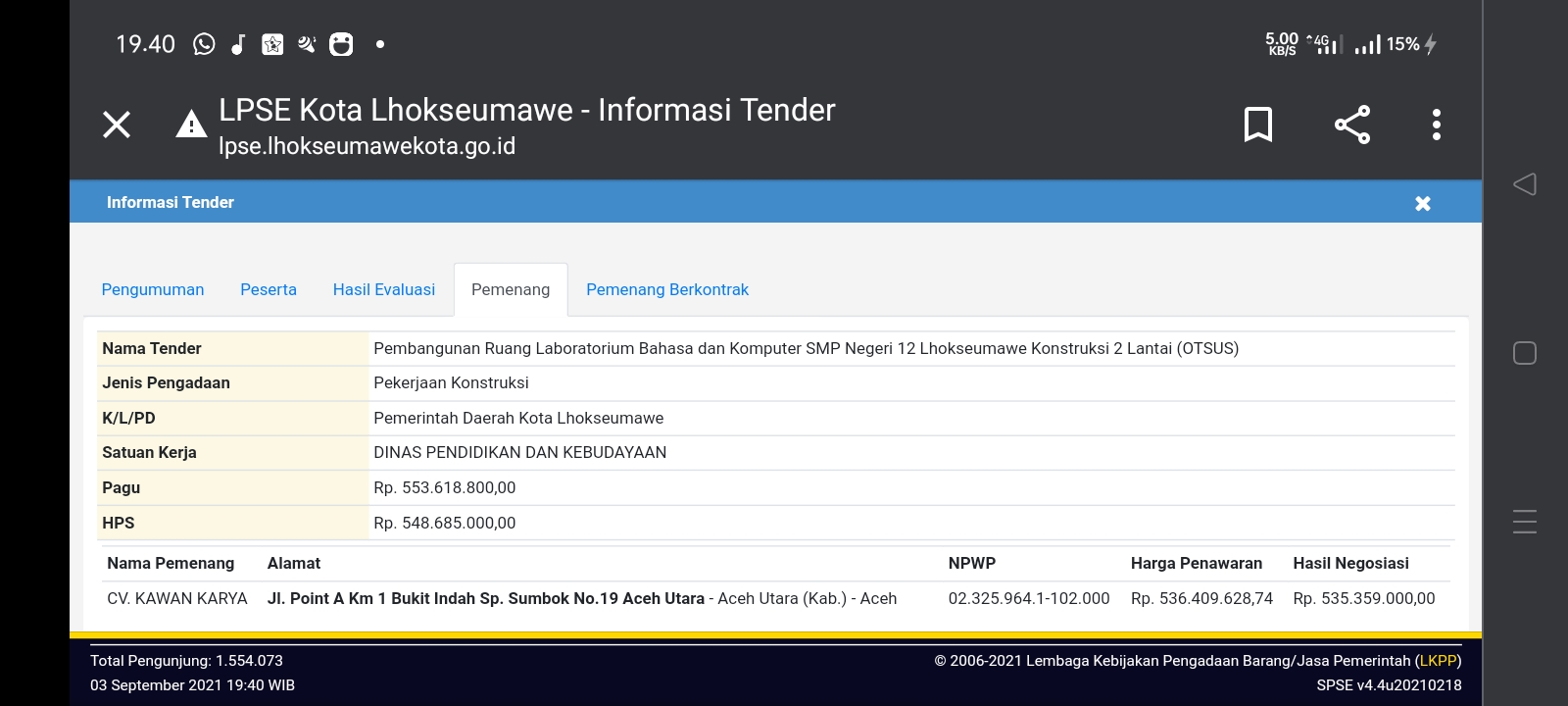Go to Pemenang Berkontrak tab

pos(666,289)
